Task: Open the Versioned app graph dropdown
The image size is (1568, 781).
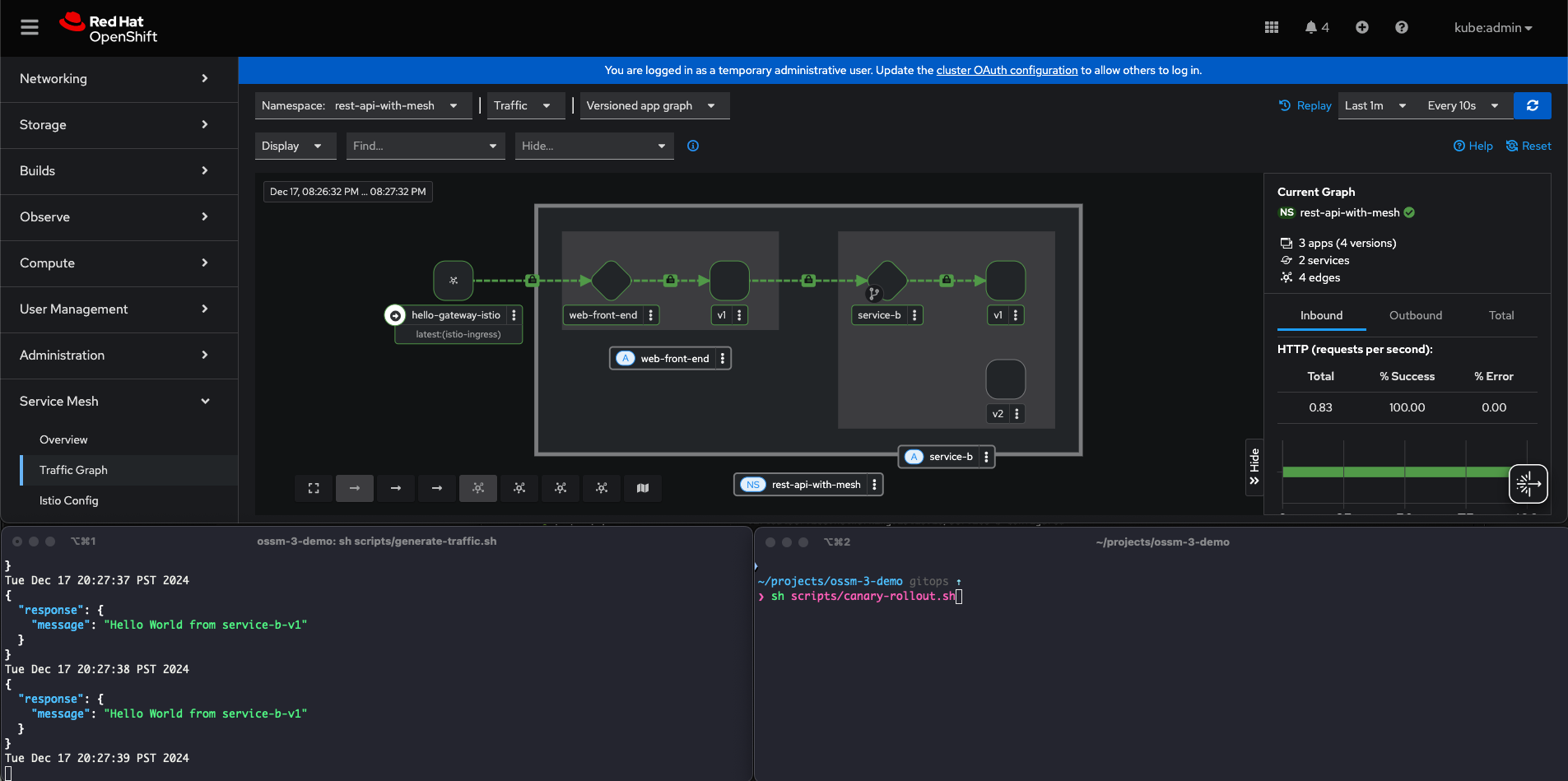Action: click(654, 105)
